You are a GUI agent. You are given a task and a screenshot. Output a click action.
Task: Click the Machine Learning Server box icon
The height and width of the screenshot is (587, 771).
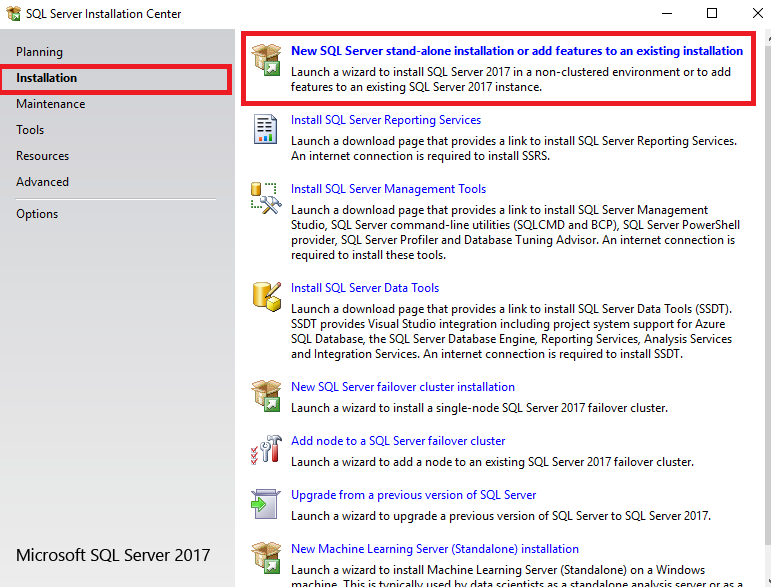266,558
